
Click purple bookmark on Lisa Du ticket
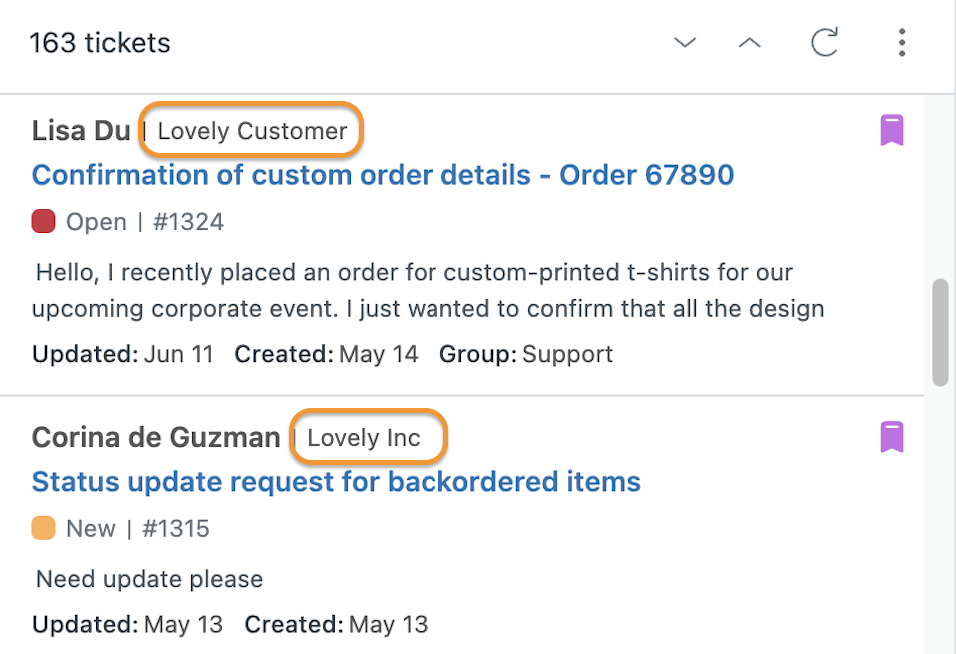click(x=892, y=130)
